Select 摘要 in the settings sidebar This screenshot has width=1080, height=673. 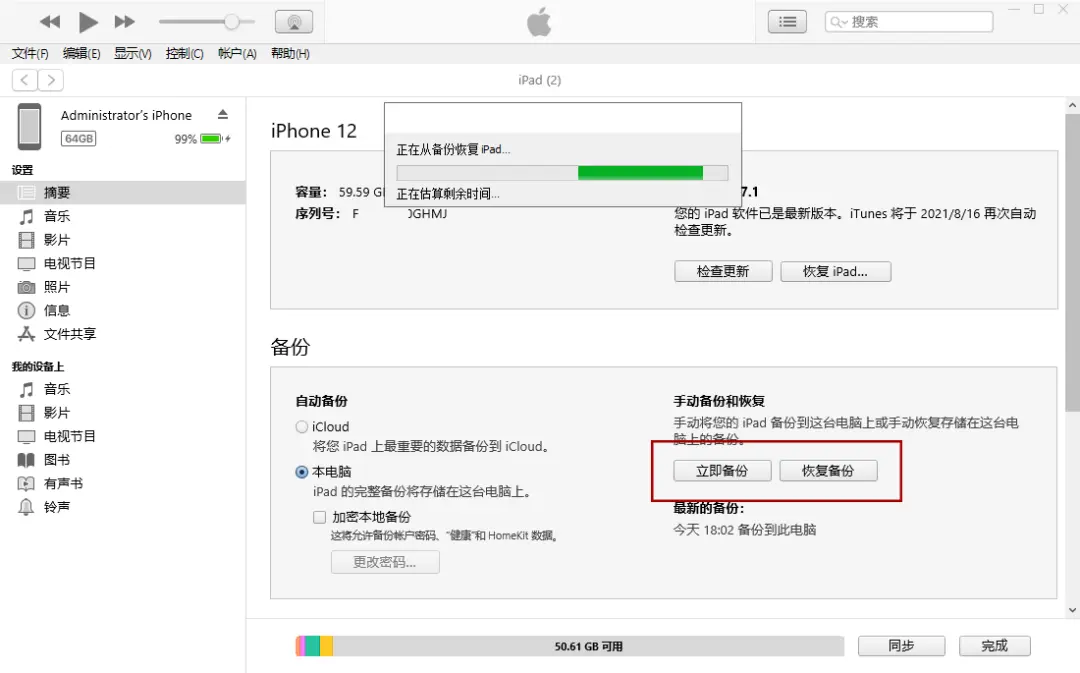click(123, 193)
